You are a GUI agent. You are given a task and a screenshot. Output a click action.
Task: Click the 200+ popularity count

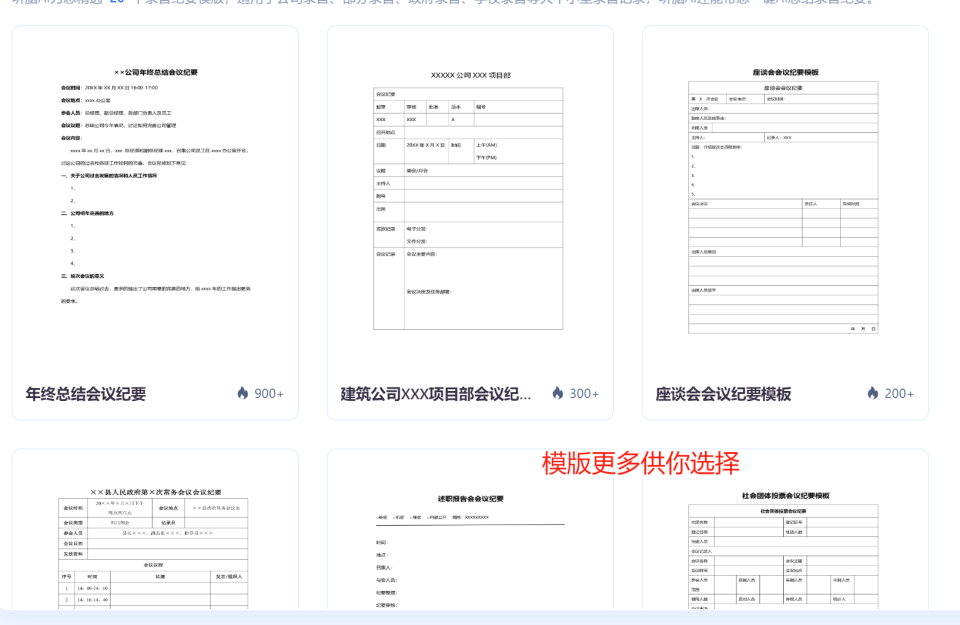899,394
